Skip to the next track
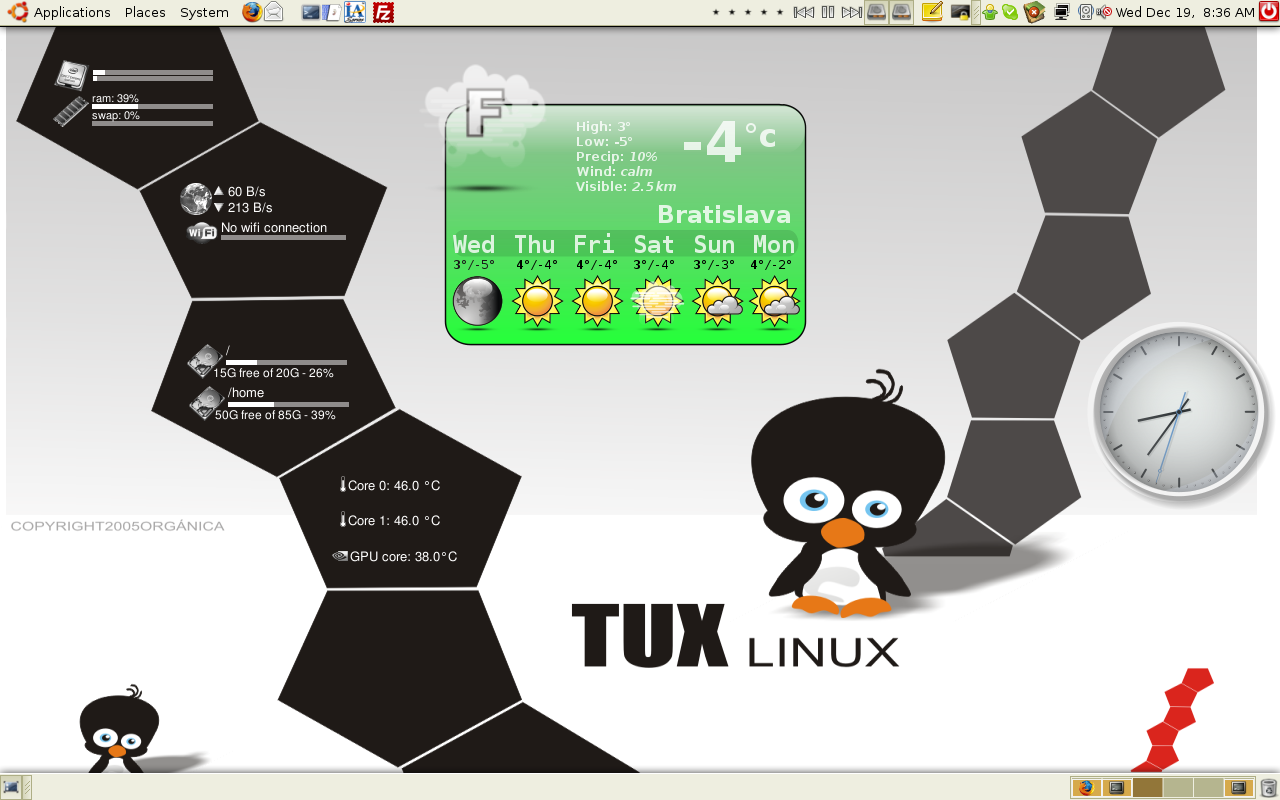This screenshot has width=1280, height=800. [x=851, y=12]
